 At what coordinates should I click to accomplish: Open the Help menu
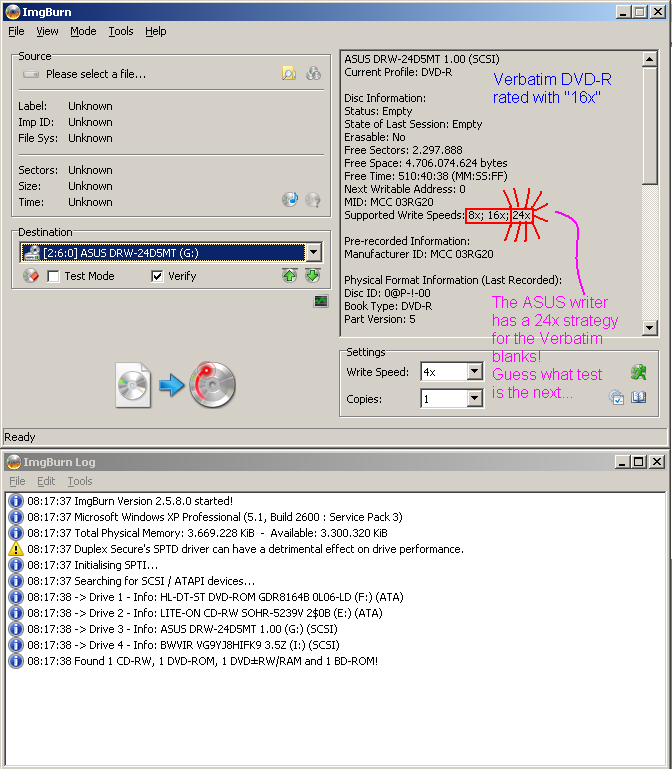click(155, 31)
